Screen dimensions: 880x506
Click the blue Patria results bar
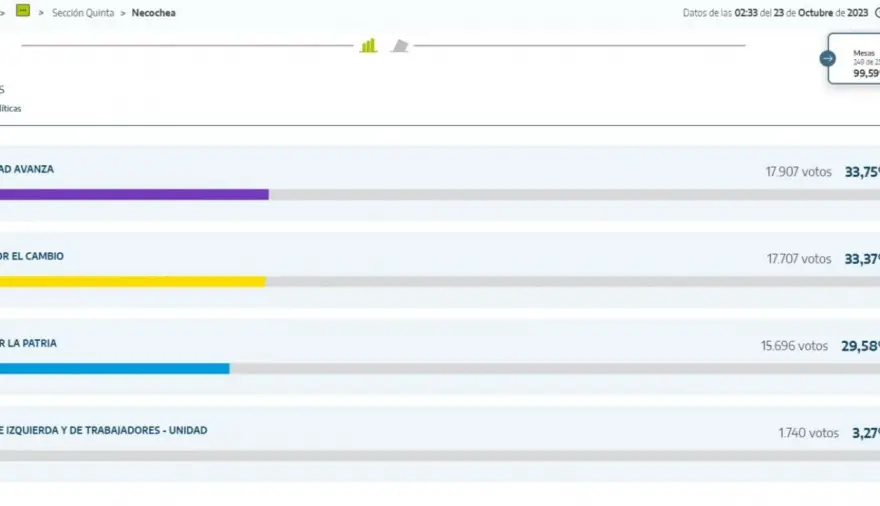(x=114, y=369)
